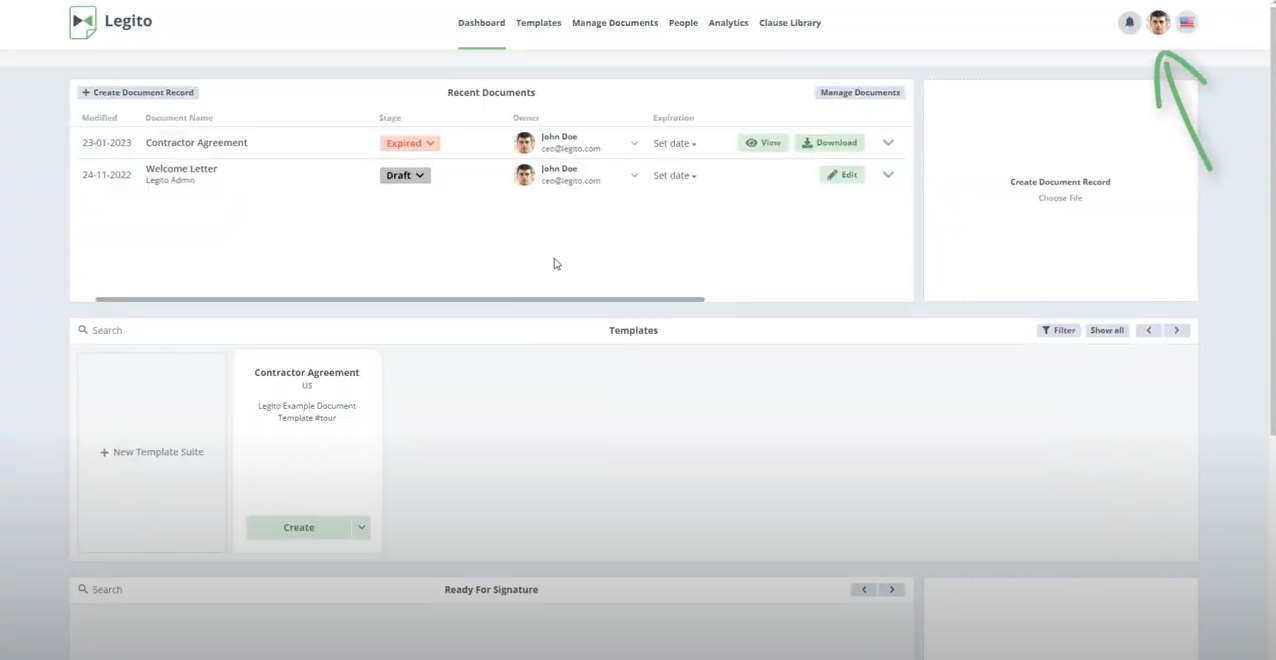Click the US flag language icon
Viewport: 1276px width, 660px height.
click(1186, 22)
